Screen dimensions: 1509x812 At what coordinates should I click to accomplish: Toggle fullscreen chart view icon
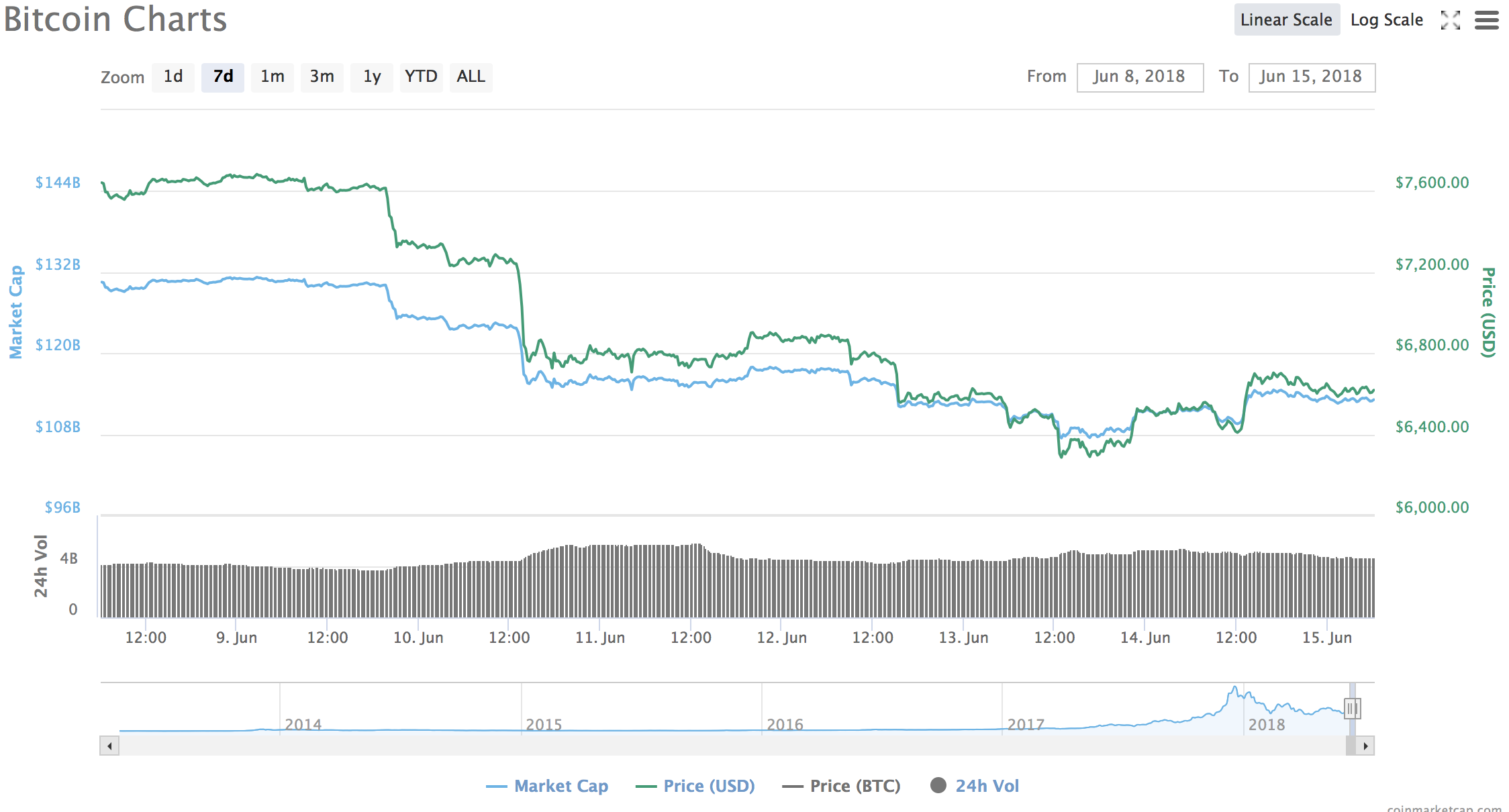(1450, 20)
